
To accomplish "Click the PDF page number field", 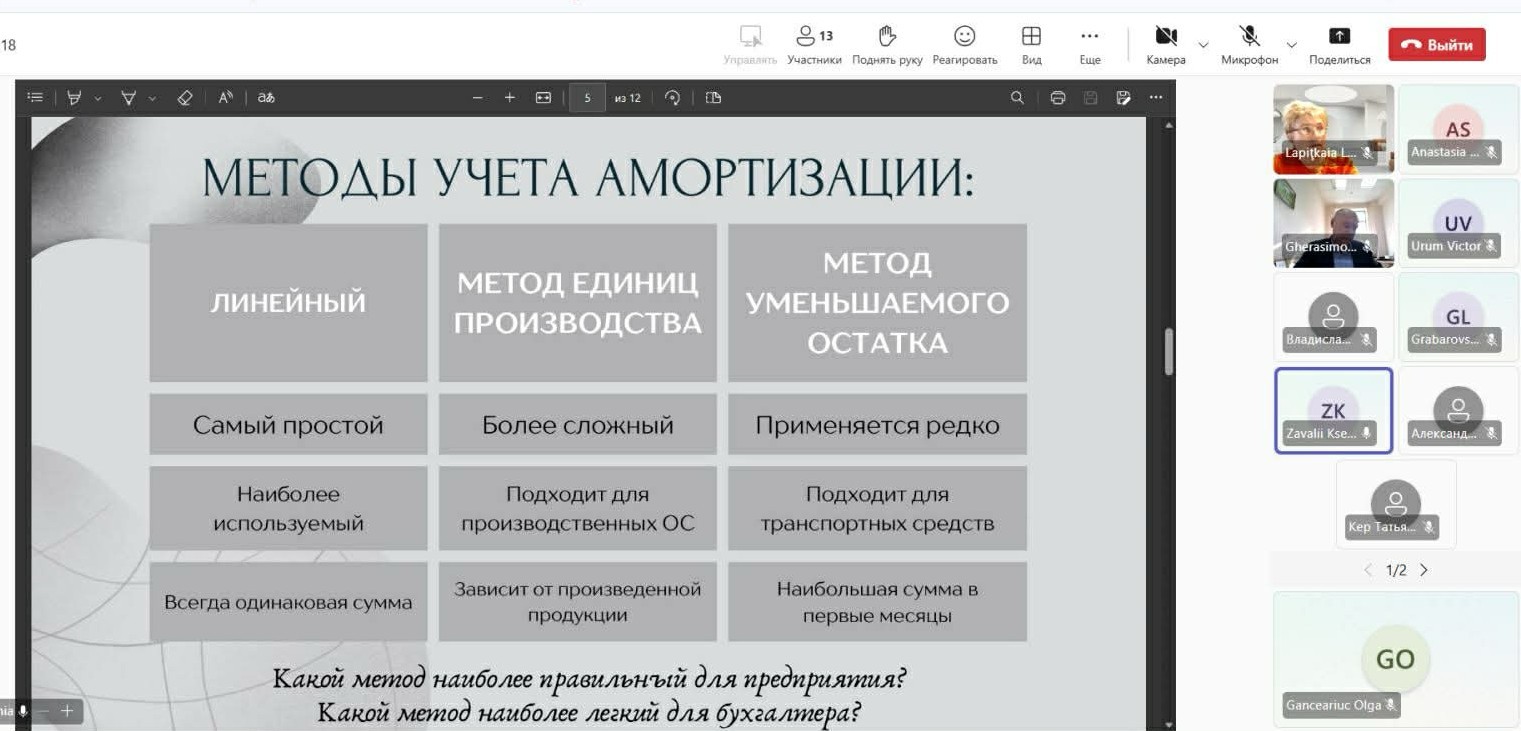I will click(x=587, y=98).
